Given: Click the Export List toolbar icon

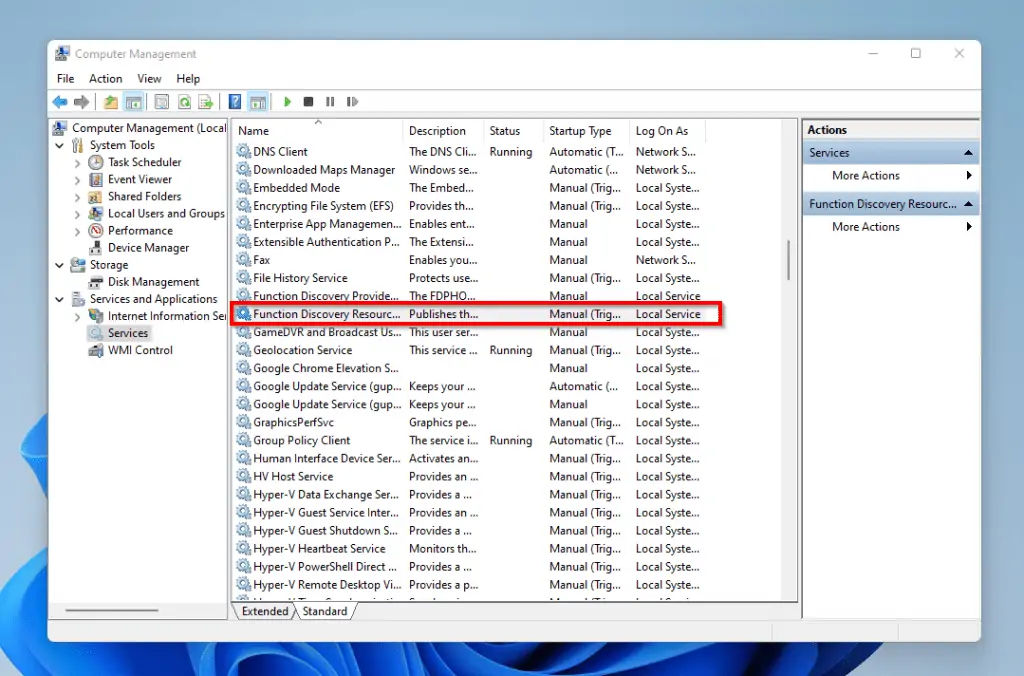Looking at the screenshot, I should tap(205, 102).
